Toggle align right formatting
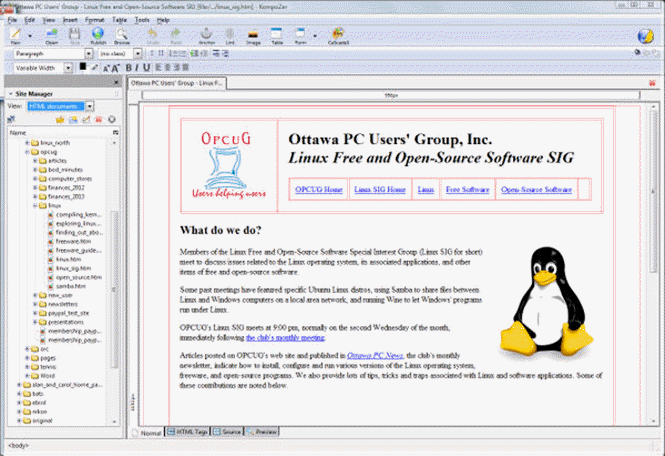Screen dimensions: 665x456 coord(177,67)
